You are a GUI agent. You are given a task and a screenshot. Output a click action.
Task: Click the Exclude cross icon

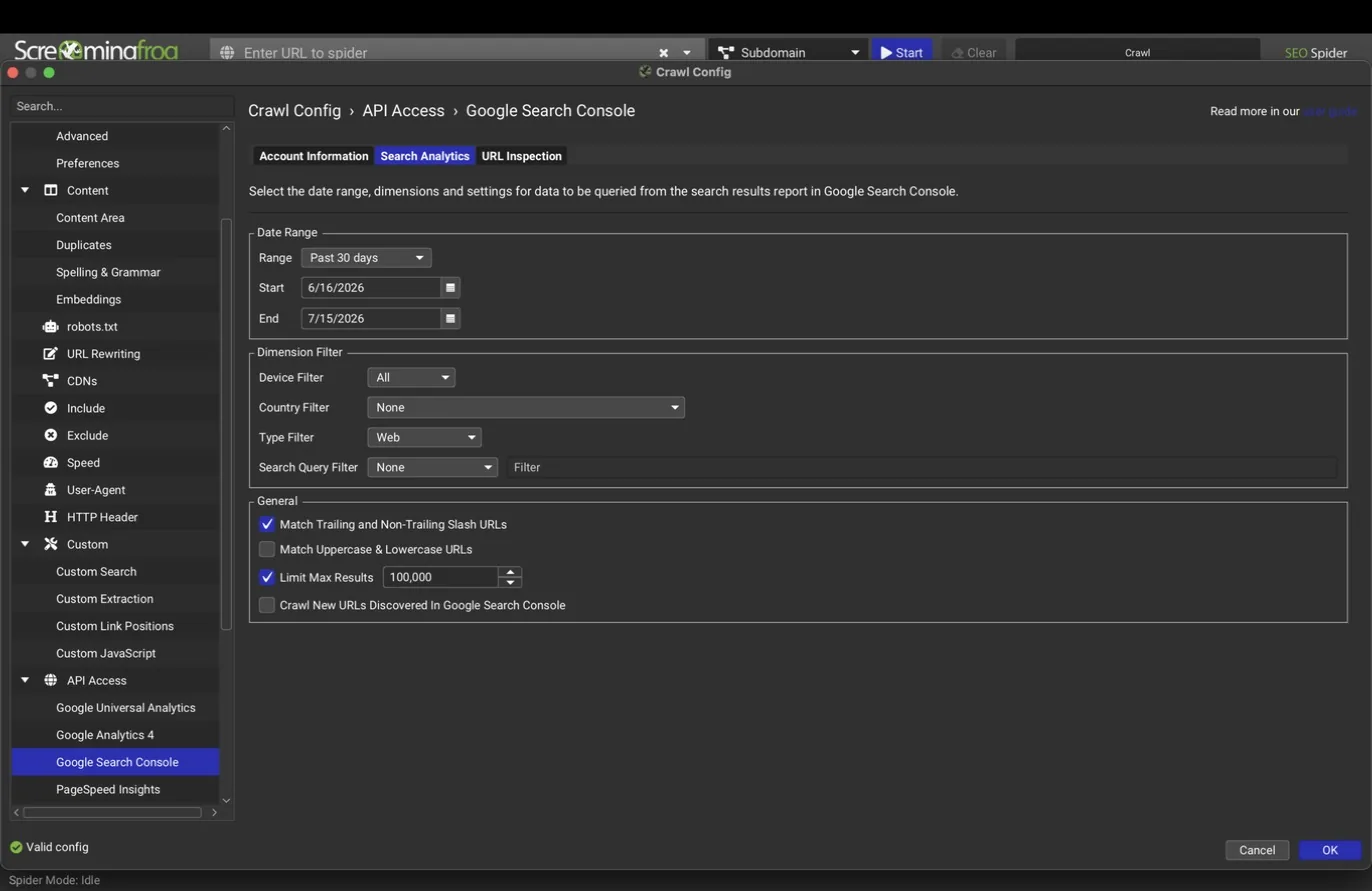[x=51, y=435]
